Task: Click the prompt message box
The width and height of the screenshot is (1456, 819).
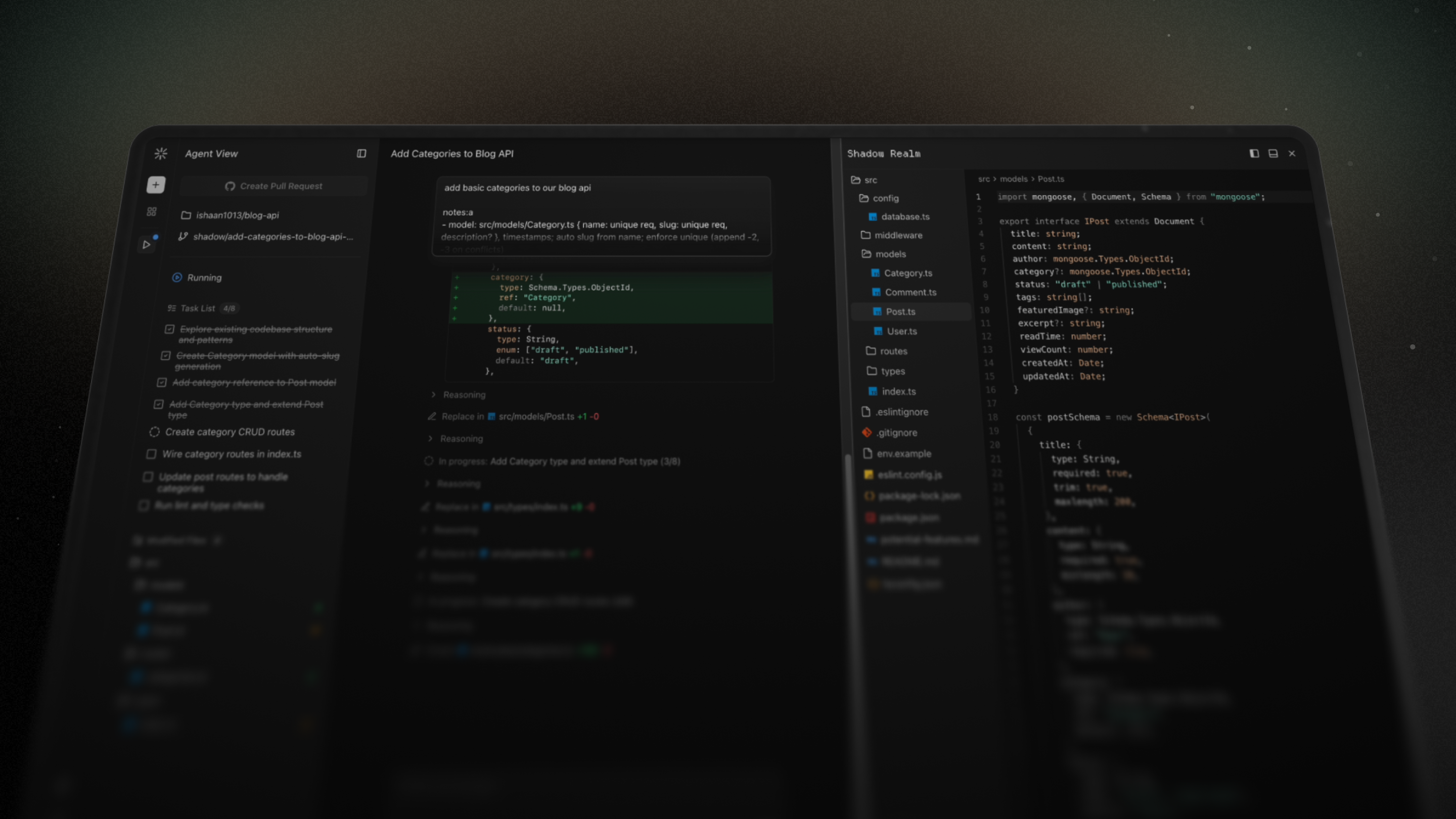Action: [x=602, y=216]
